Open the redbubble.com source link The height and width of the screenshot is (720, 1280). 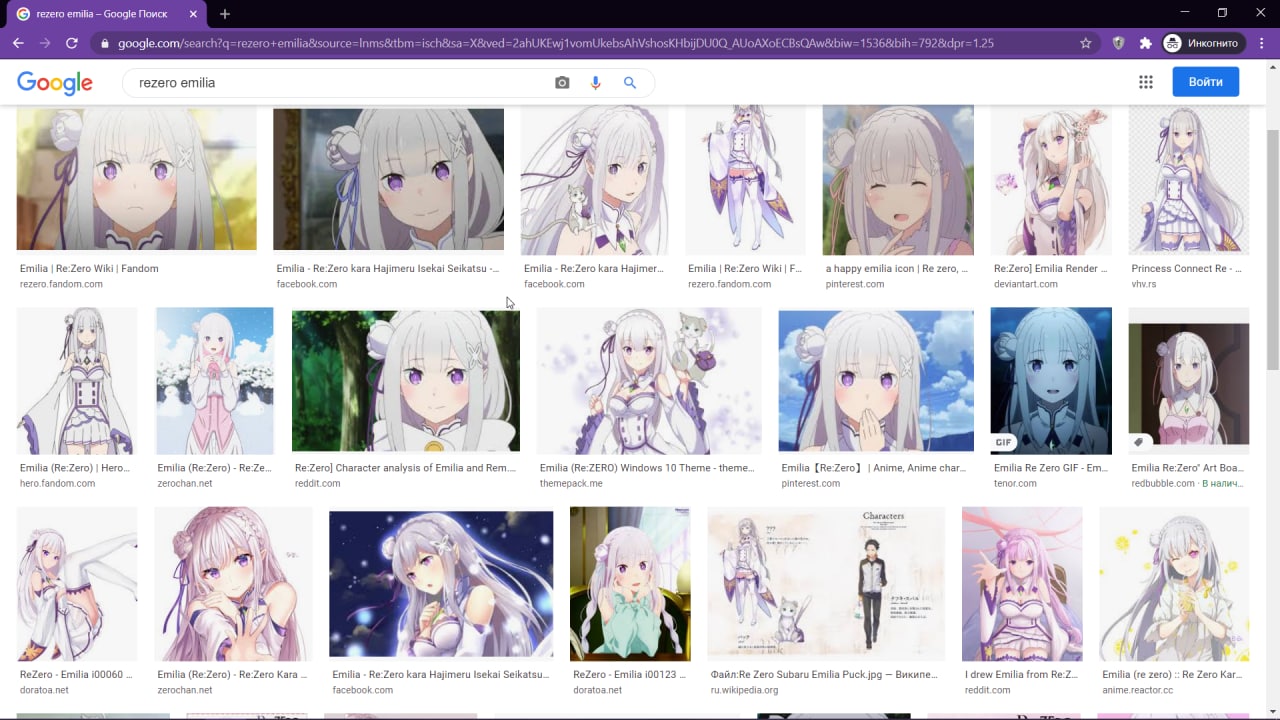click(x=1163, y=483)
